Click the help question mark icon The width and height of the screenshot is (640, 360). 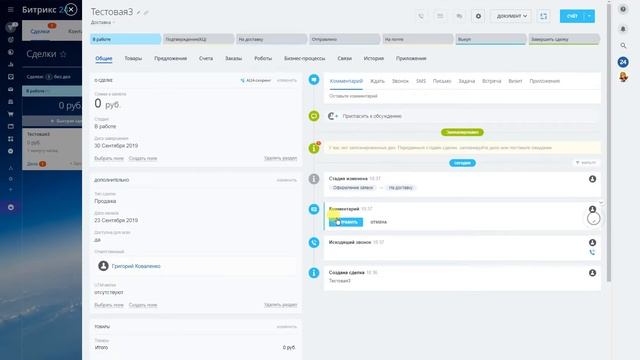click(623, 9)
